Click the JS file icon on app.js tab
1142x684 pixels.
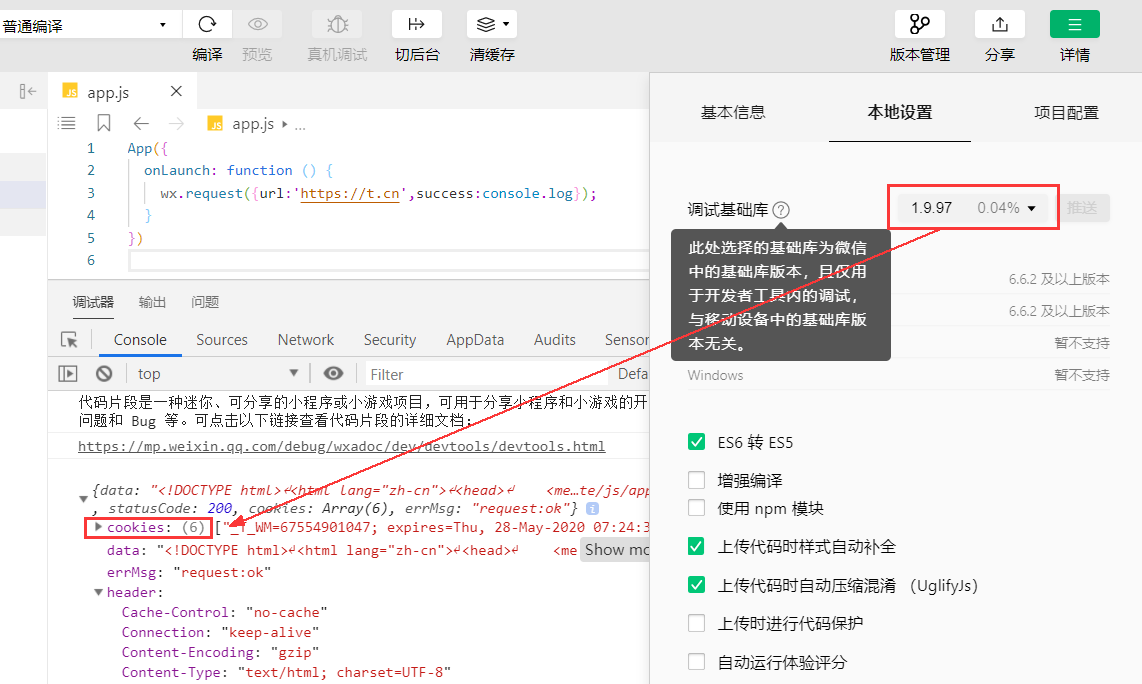click(x=70, y=91)
